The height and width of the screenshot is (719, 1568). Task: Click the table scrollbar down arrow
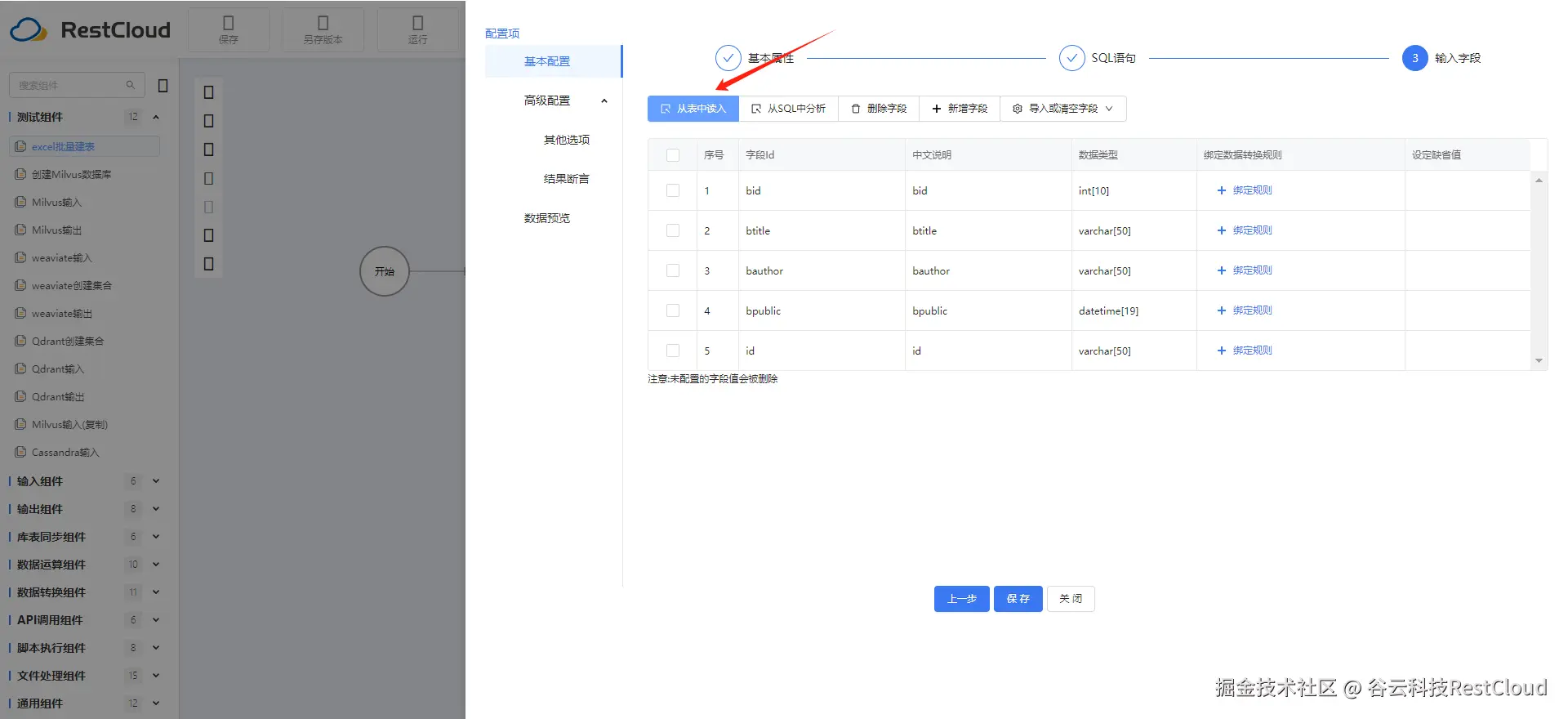[1539, 361]
